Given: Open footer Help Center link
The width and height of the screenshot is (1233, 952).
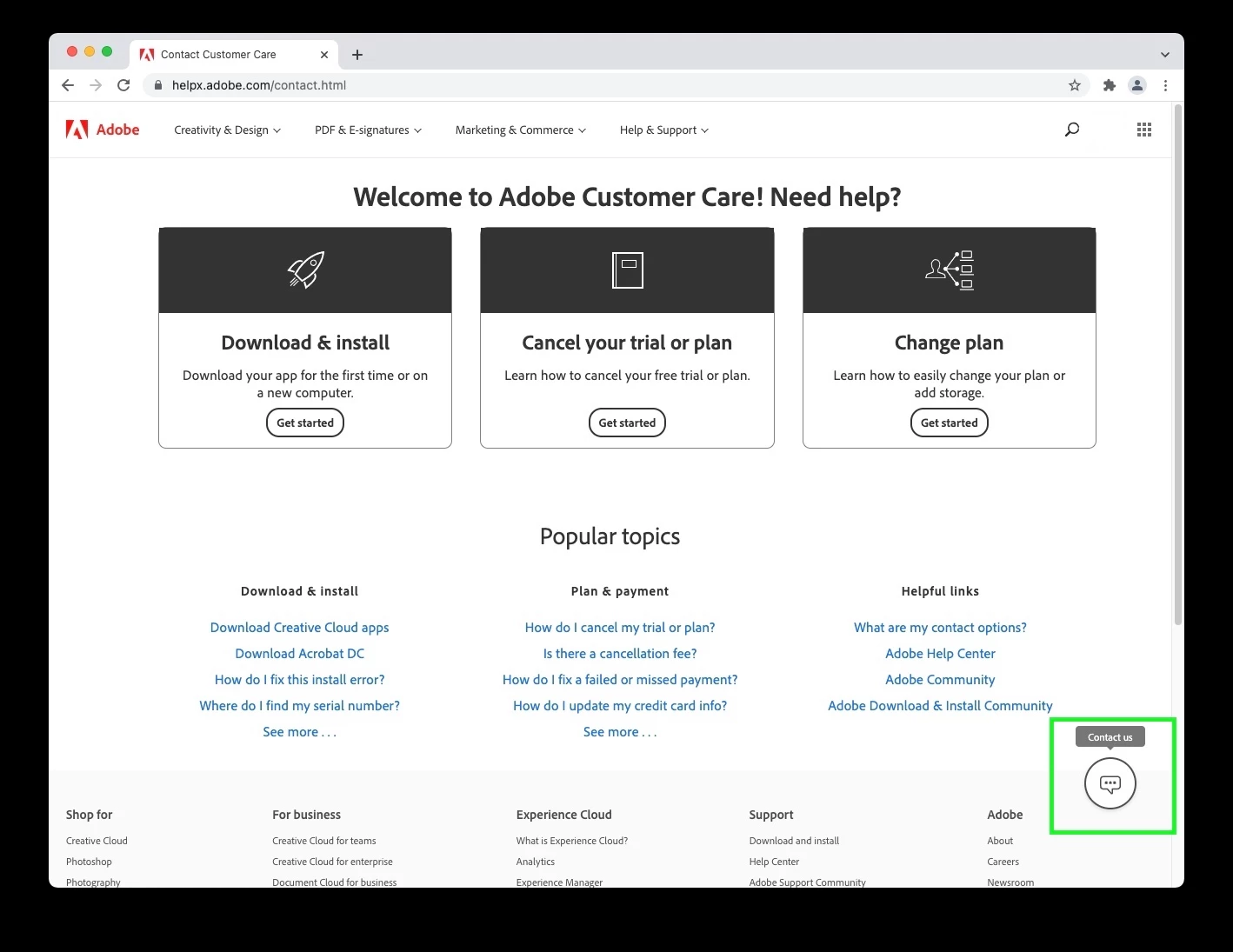Looking at the screenshot, I should (774, 862).
